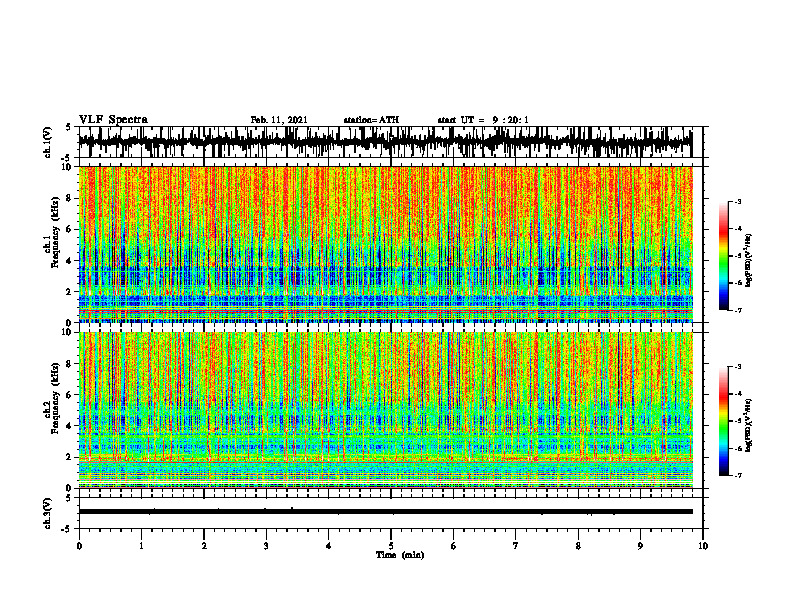
Task: Click the "station=ATH" header label
Action: (x=371, y=120)
